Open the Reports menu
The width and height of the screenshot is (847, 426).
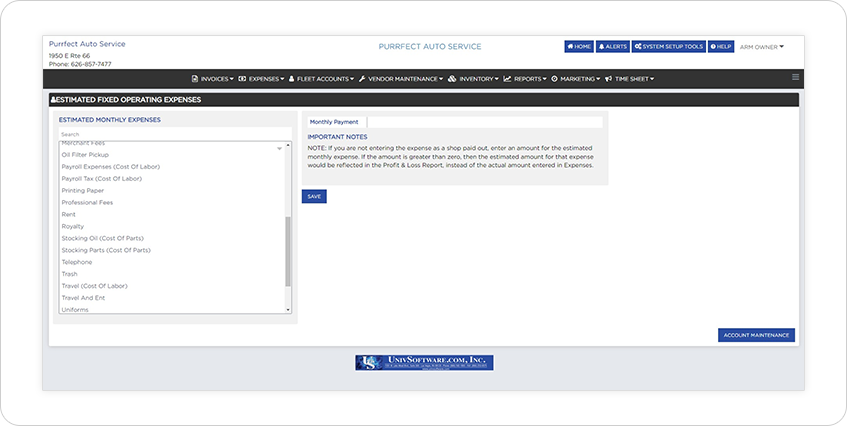[525, 79]
